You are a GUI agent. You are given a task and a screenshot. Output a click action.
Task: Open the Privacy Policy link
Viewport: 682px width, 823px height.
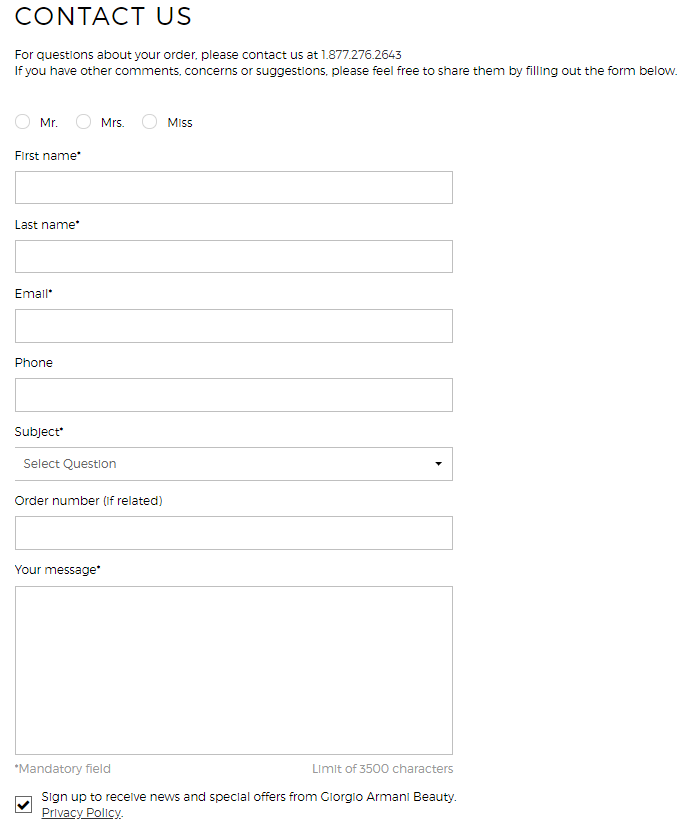pos(81,813)
